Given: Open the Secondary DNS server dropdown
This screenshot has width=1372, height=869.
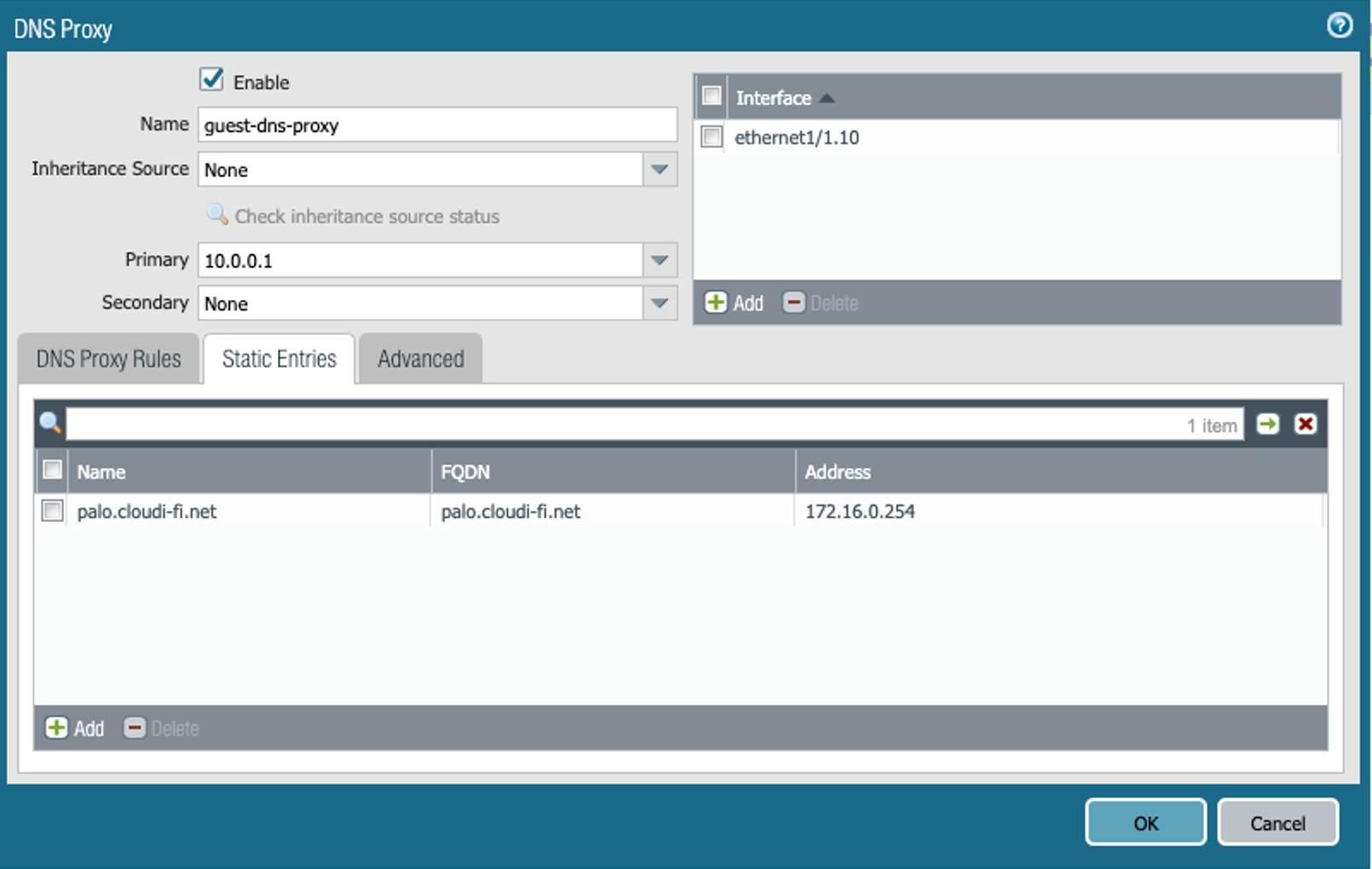Looking at the screenshot, I should tap(658, 303).
